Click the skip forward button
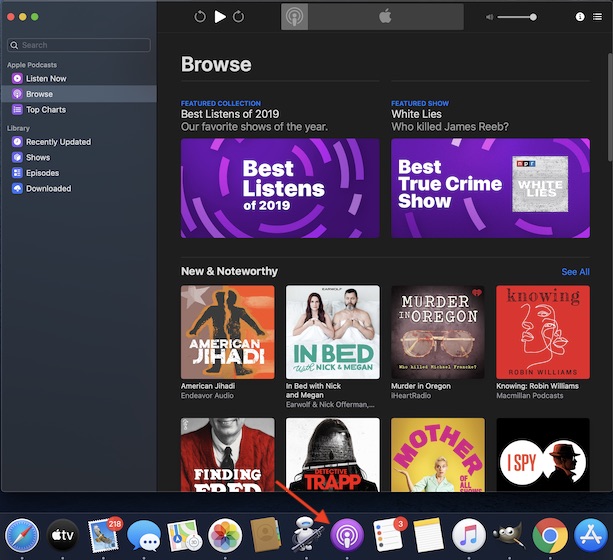Screen dimensions: 613x560 (x=241, y=17)
